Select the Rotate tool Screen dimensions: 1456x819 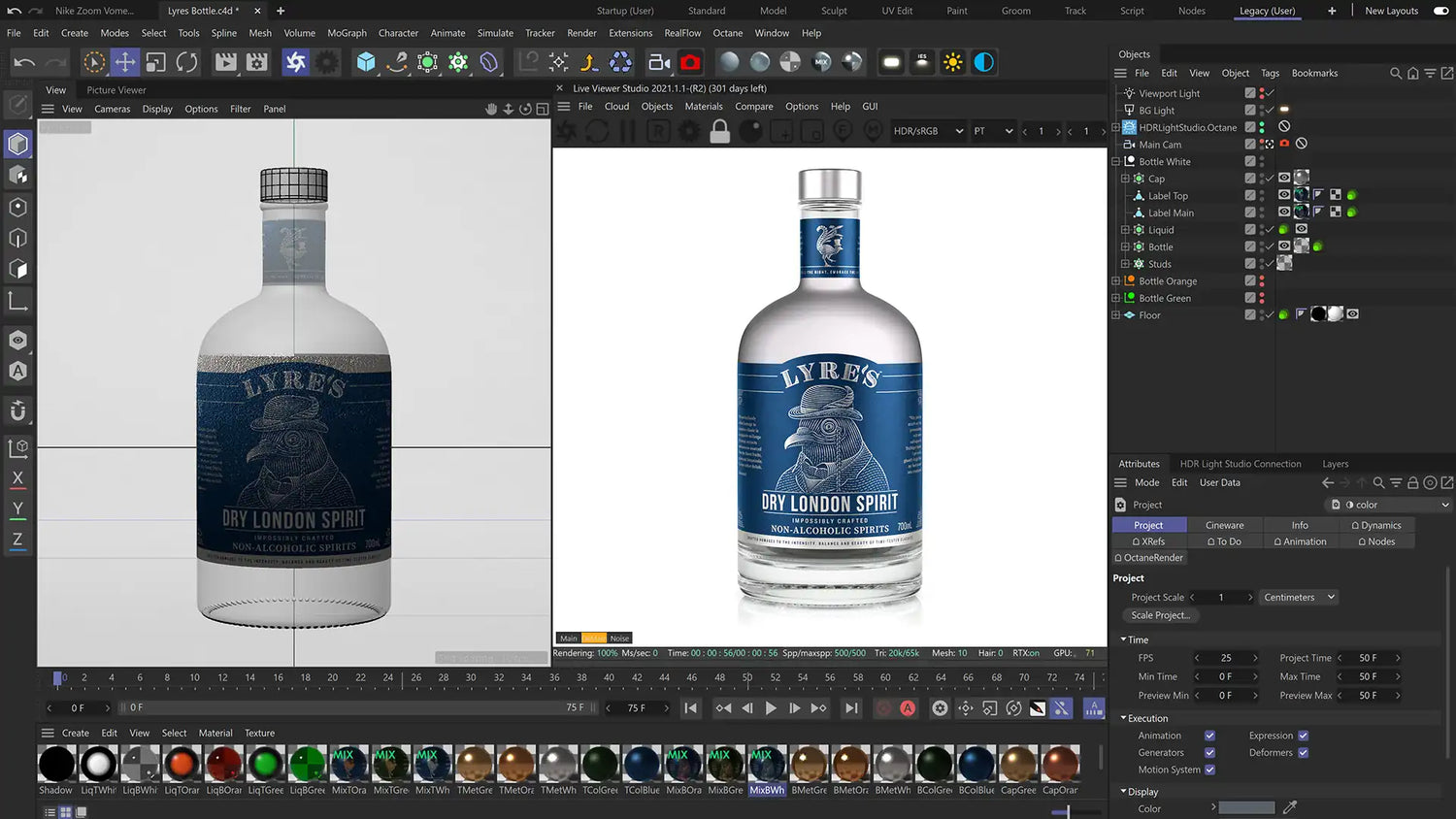click(x=187, y=62)
